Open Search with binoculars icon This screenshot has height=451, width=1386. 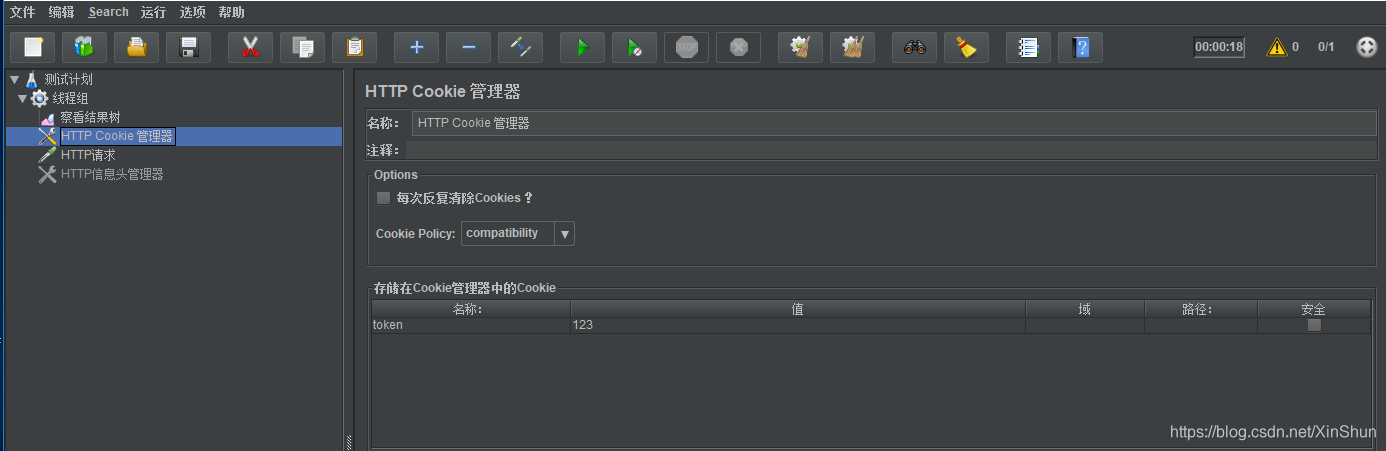click(x=915, y=47)
